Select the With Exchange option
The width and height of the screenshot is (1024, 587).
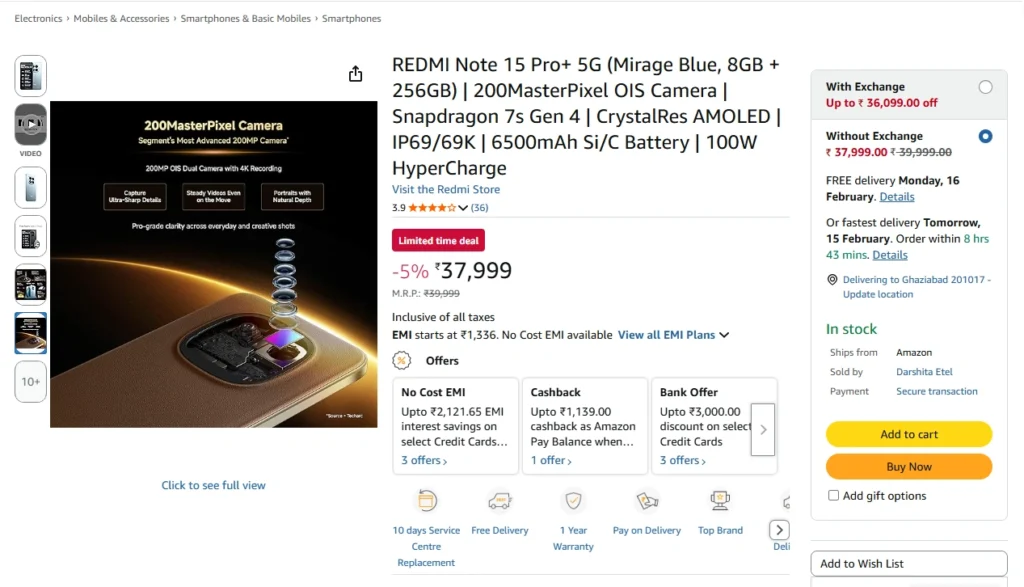985,86
